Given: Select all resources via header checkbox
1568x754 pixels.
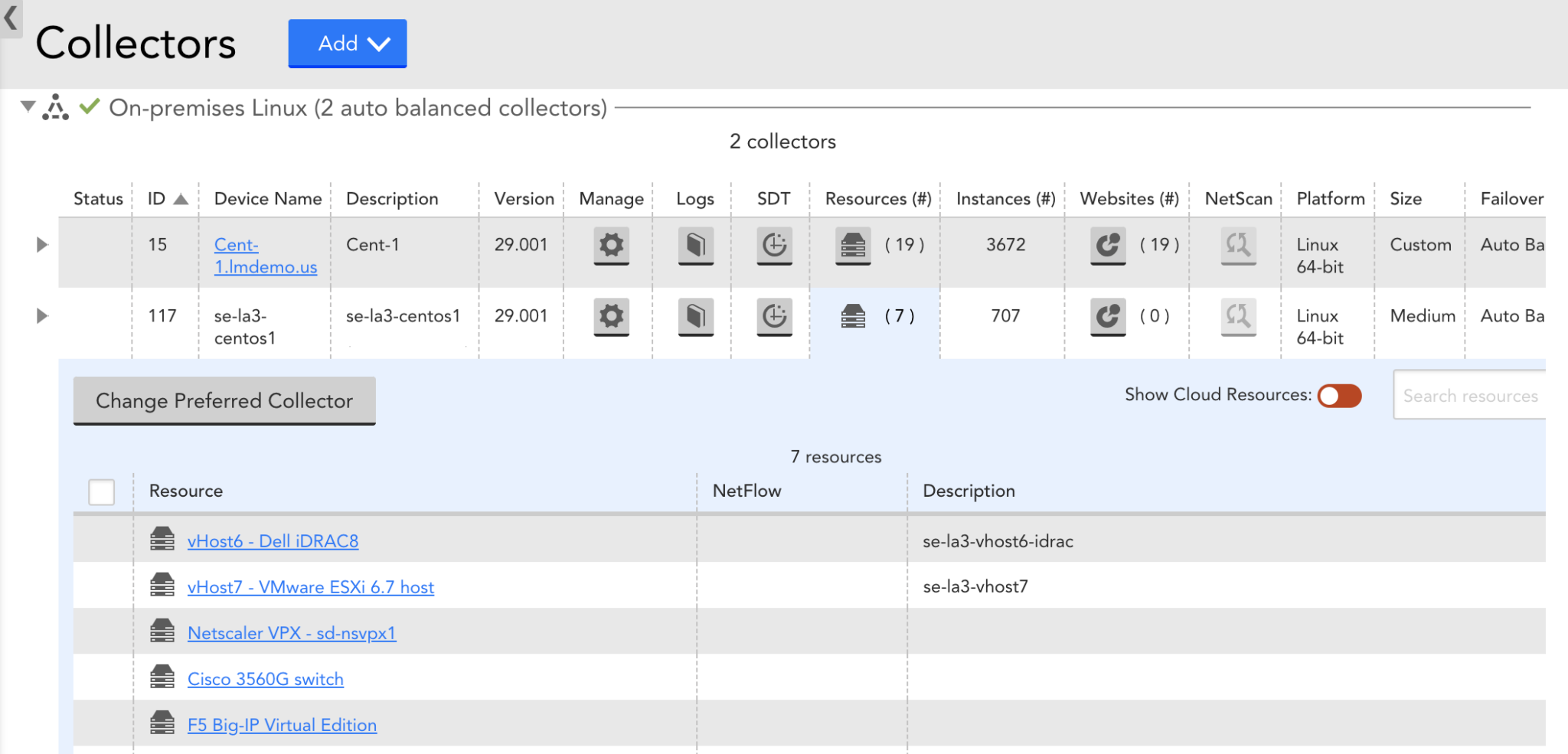Looking at the screenshot, I should coord(101,492).
